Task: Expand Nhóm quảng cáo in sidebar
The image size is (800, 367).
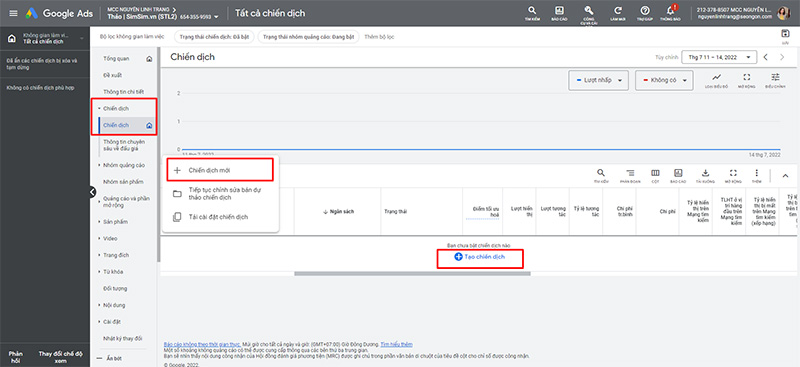Action: point(123,165)
